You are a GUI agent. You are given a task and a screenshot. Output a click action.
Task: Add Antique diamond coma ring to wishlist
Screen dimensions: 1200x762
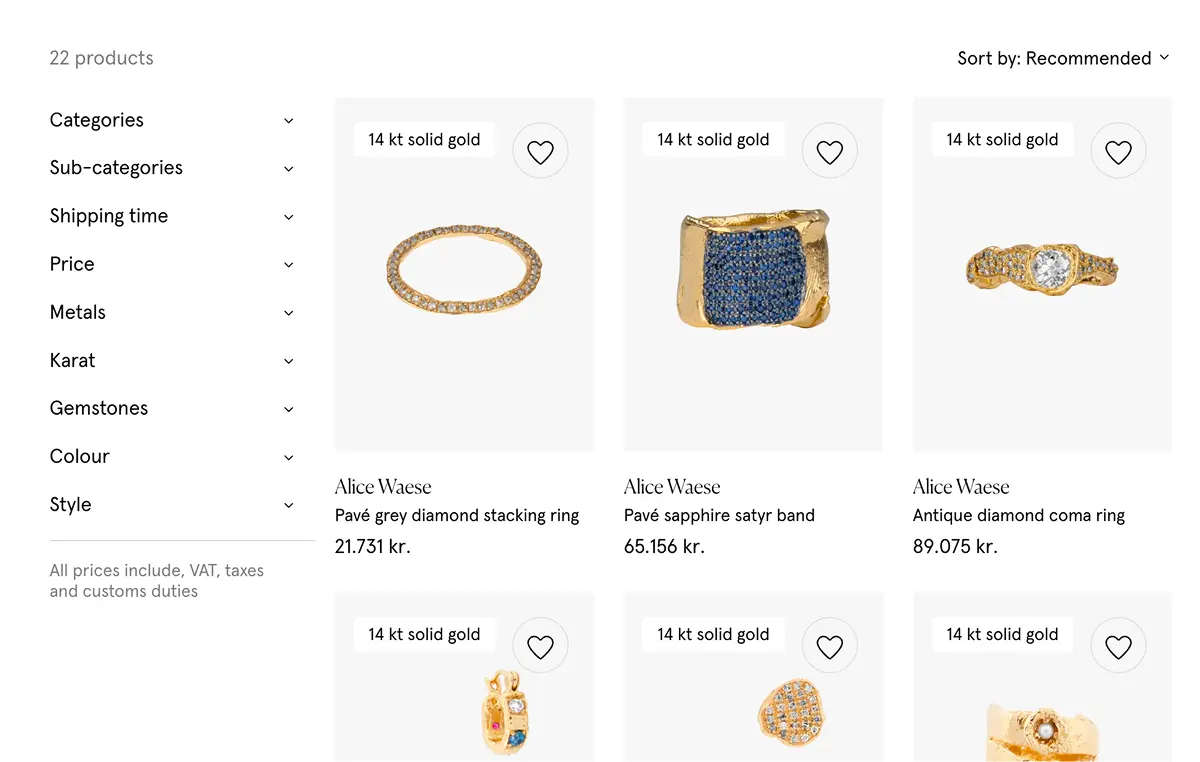coord(1118,151)
